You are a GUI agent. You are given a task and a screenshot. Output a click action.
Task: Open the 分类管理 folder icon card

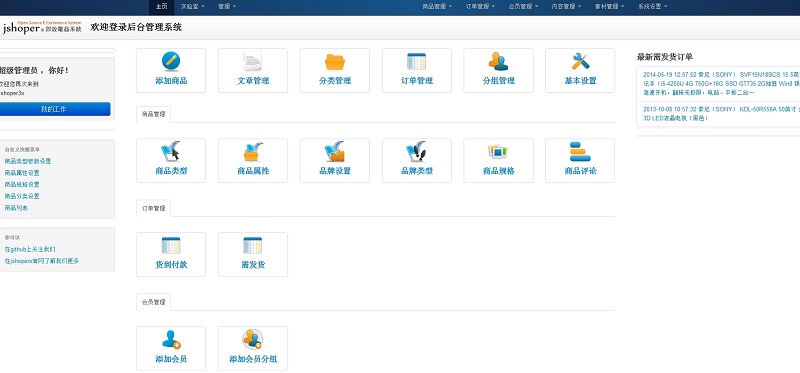coord(335,70)
